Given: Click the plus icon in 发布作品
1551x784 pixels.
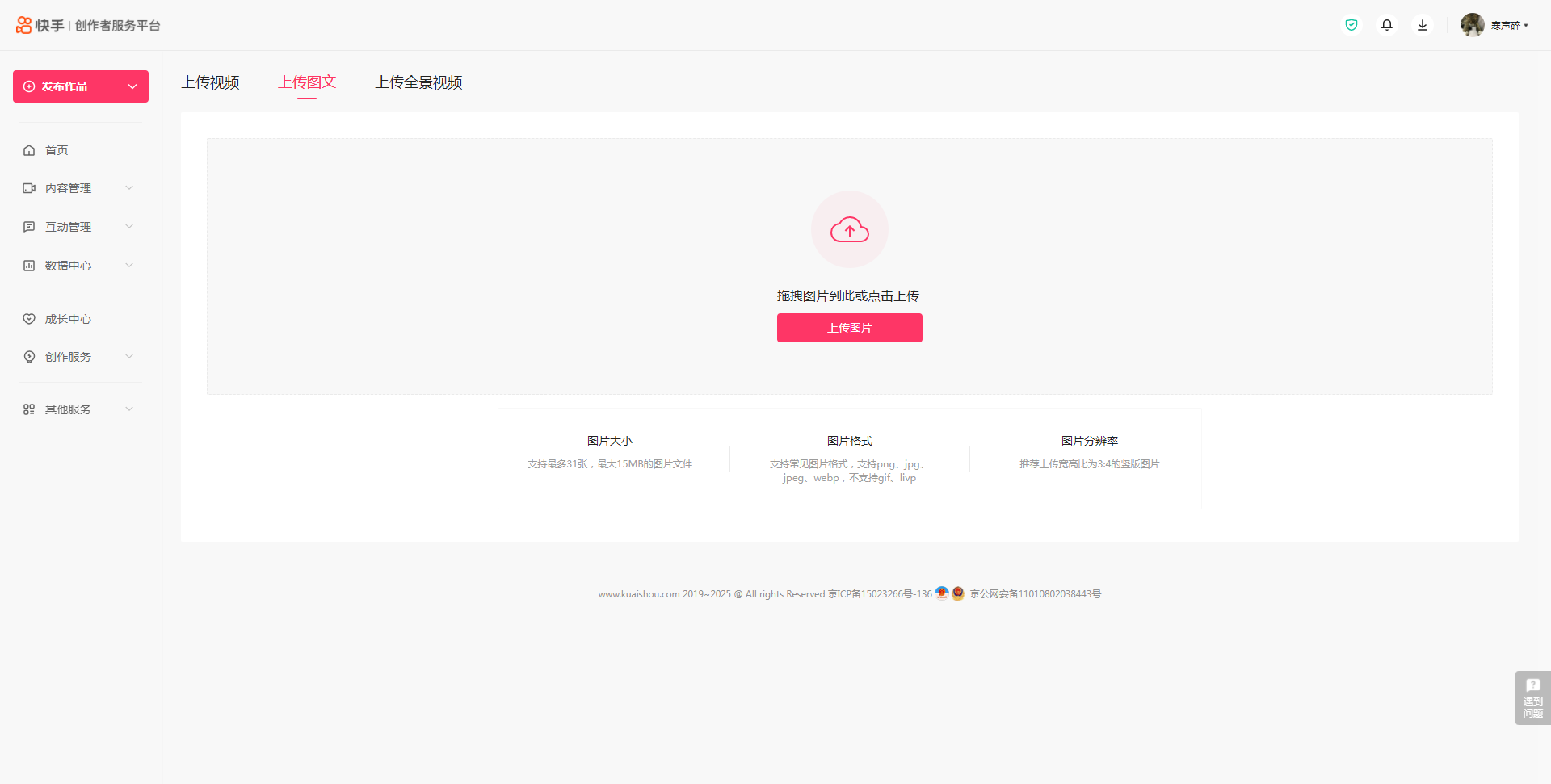Looking at the screenshot, I should [x=29, y=86].
